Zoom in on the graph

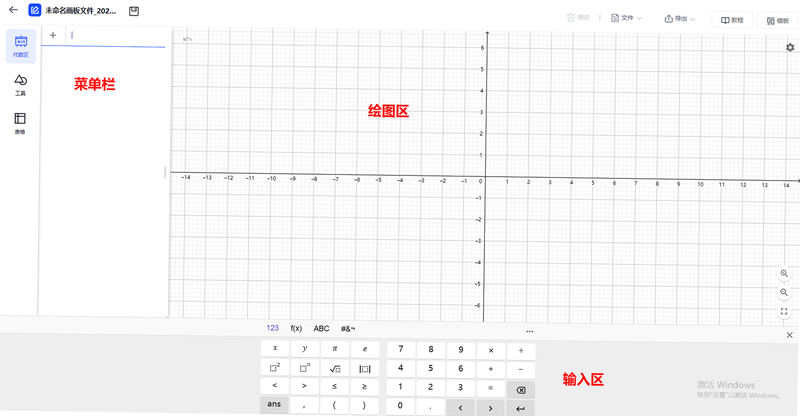click(x=784, y=274)
